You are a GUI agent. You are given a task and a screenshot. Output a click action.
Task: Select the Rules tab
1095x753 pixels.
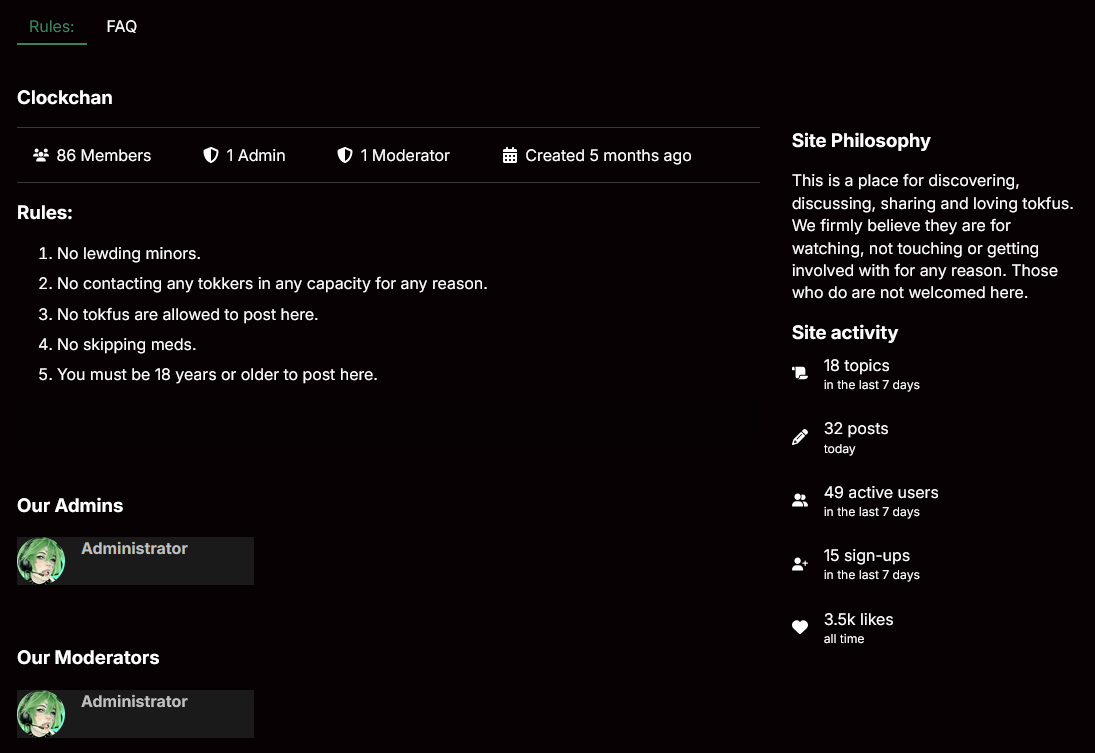(52, 27)
